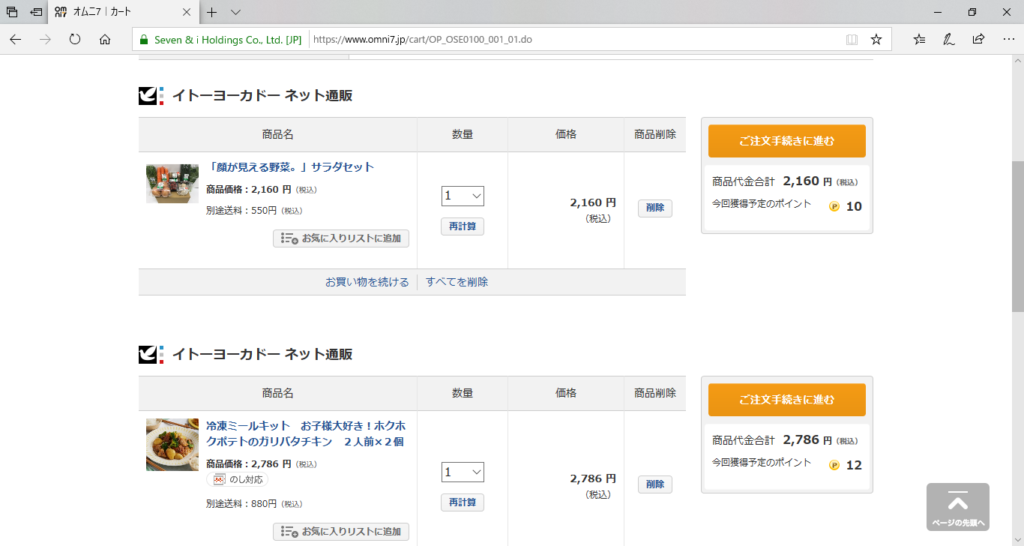Click 削除 to remove 冷凍ミールキット

[655, 484]
